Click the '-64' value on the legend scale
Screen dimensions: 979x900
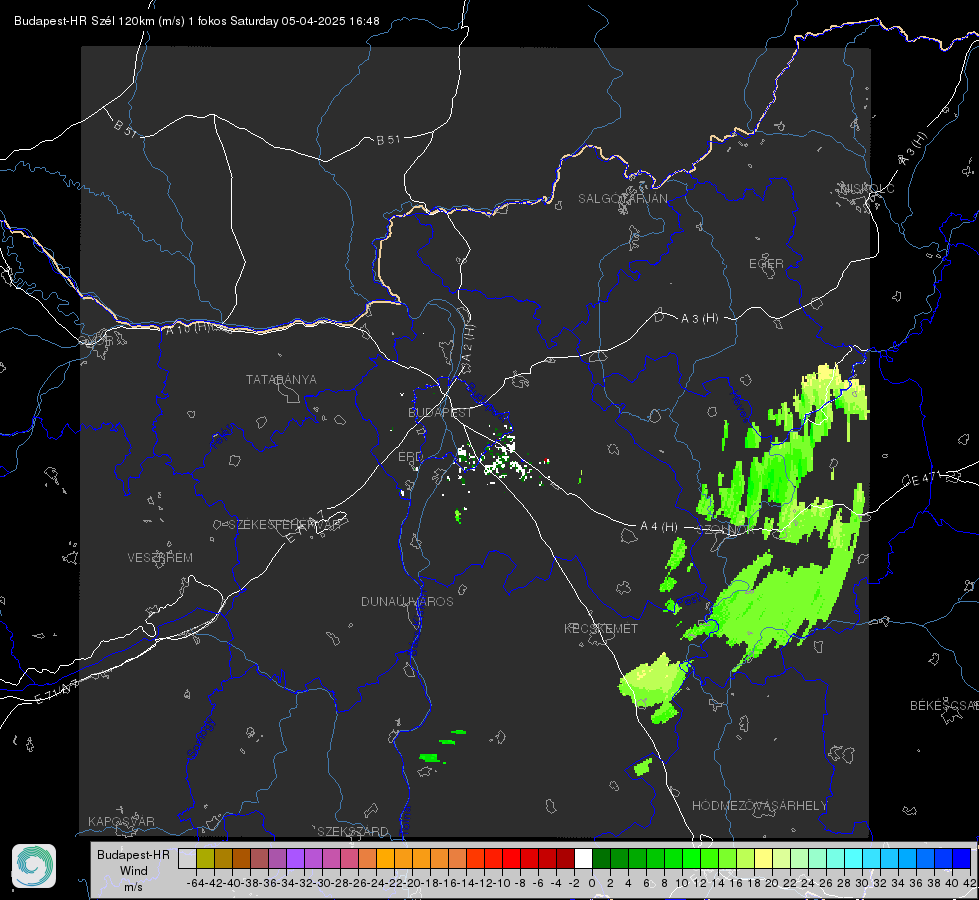[x=196, y=883]
